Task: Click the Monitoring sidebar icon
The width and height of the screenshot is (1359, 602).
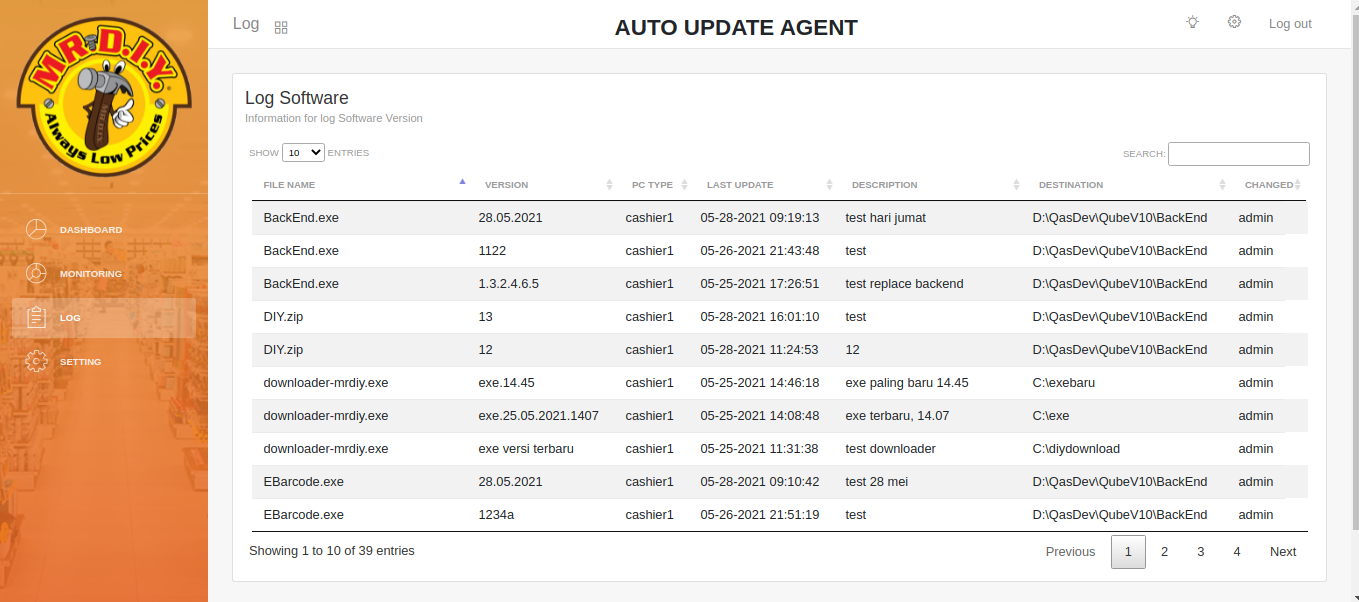Action: [36, 274]
